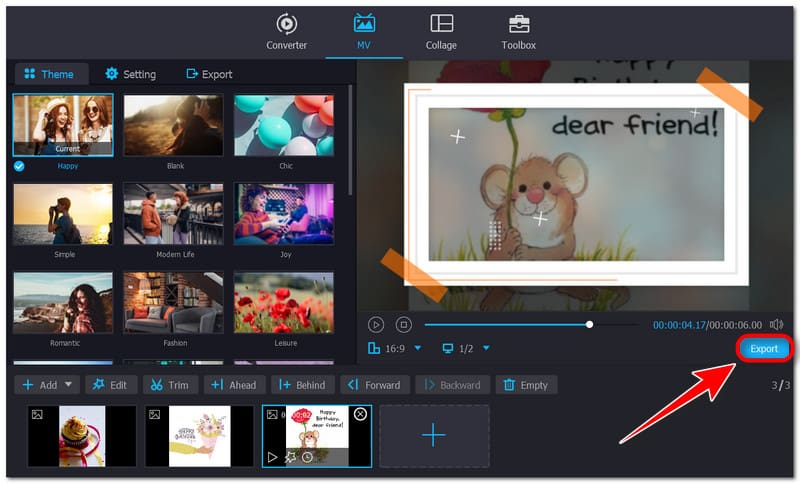Image resolution: width=800 pixels, height=484 pixels.
Task: Switch to the Setting tab
Action: pos(130,74)
